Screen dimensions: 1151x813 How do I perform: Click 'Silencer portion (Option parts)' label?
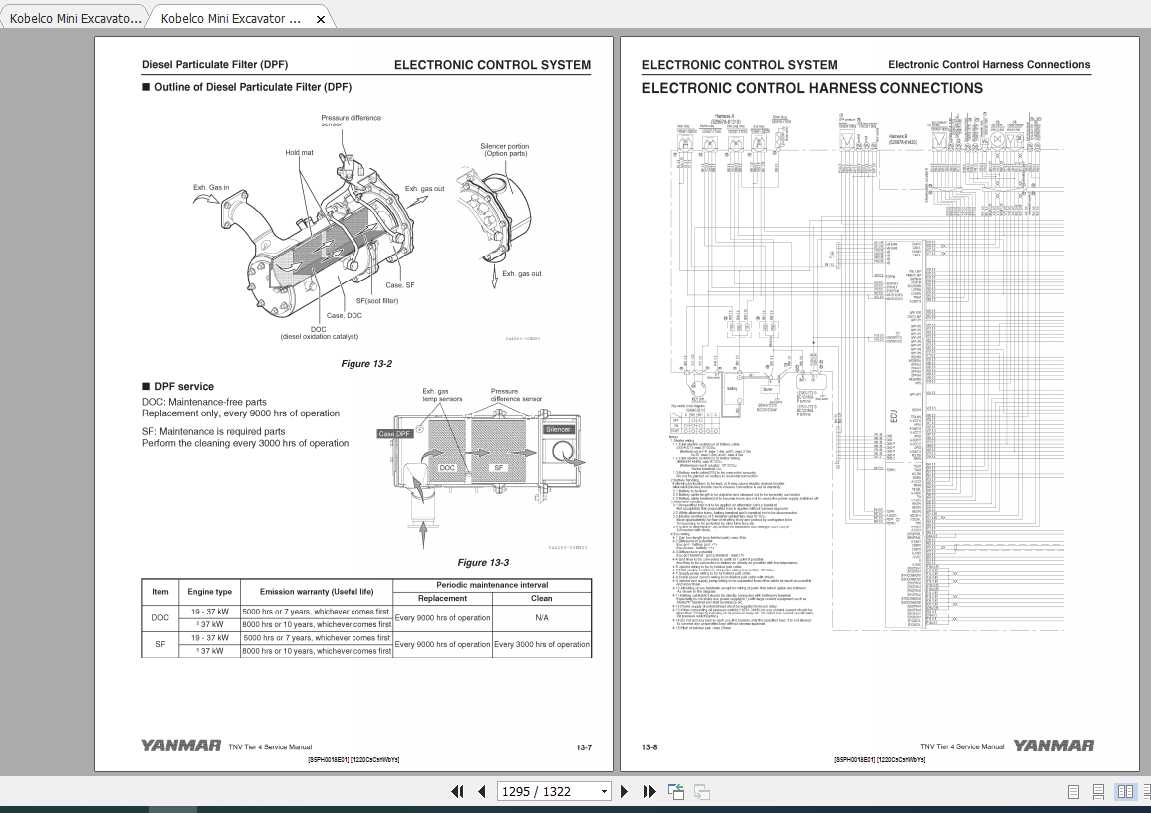(x=505, y=150)
